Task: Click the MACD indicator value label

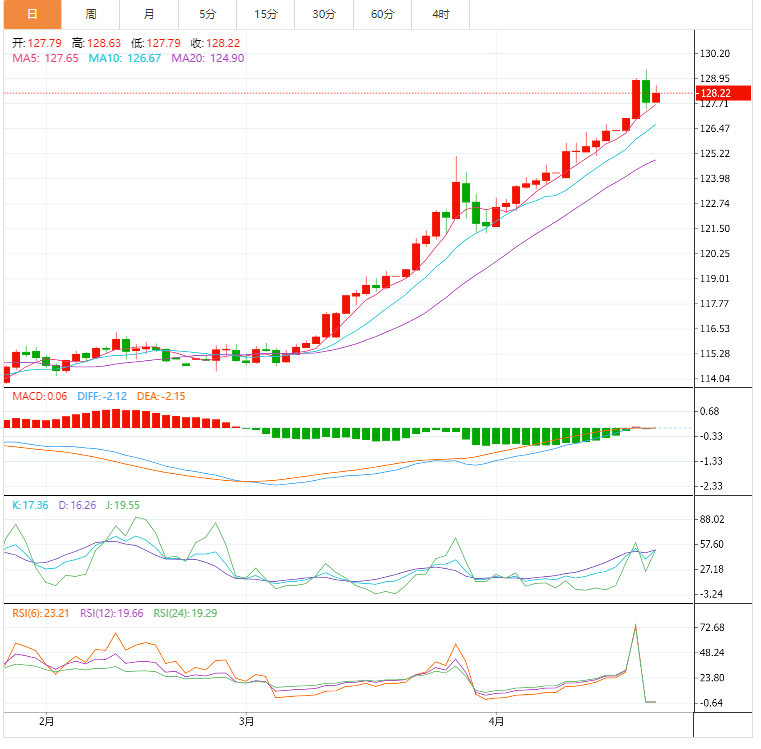Action: tap(39, 396)
